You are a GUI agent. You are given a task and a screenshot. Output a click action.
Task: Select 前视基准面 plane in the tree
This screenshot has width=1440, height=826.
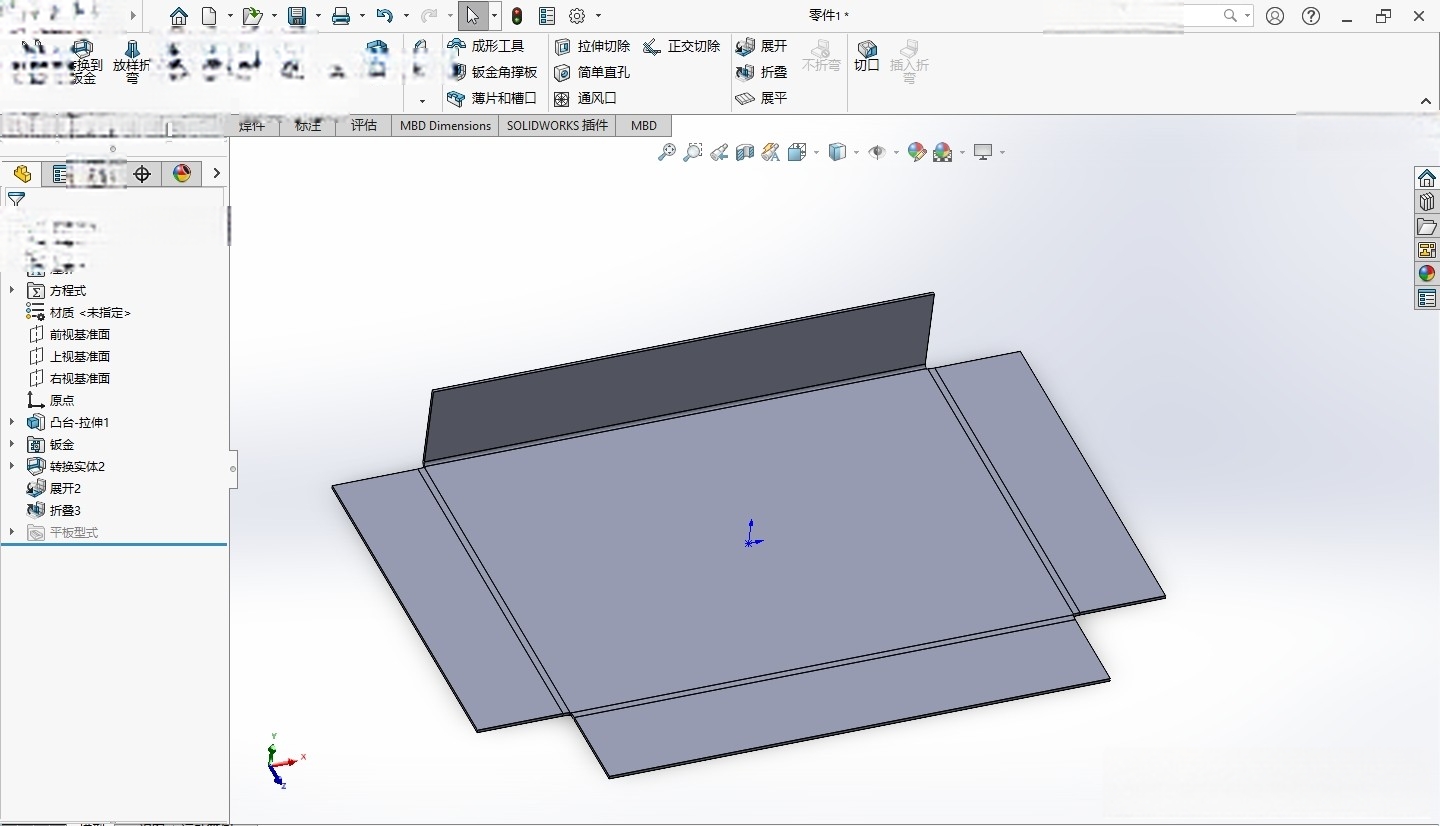69,334
